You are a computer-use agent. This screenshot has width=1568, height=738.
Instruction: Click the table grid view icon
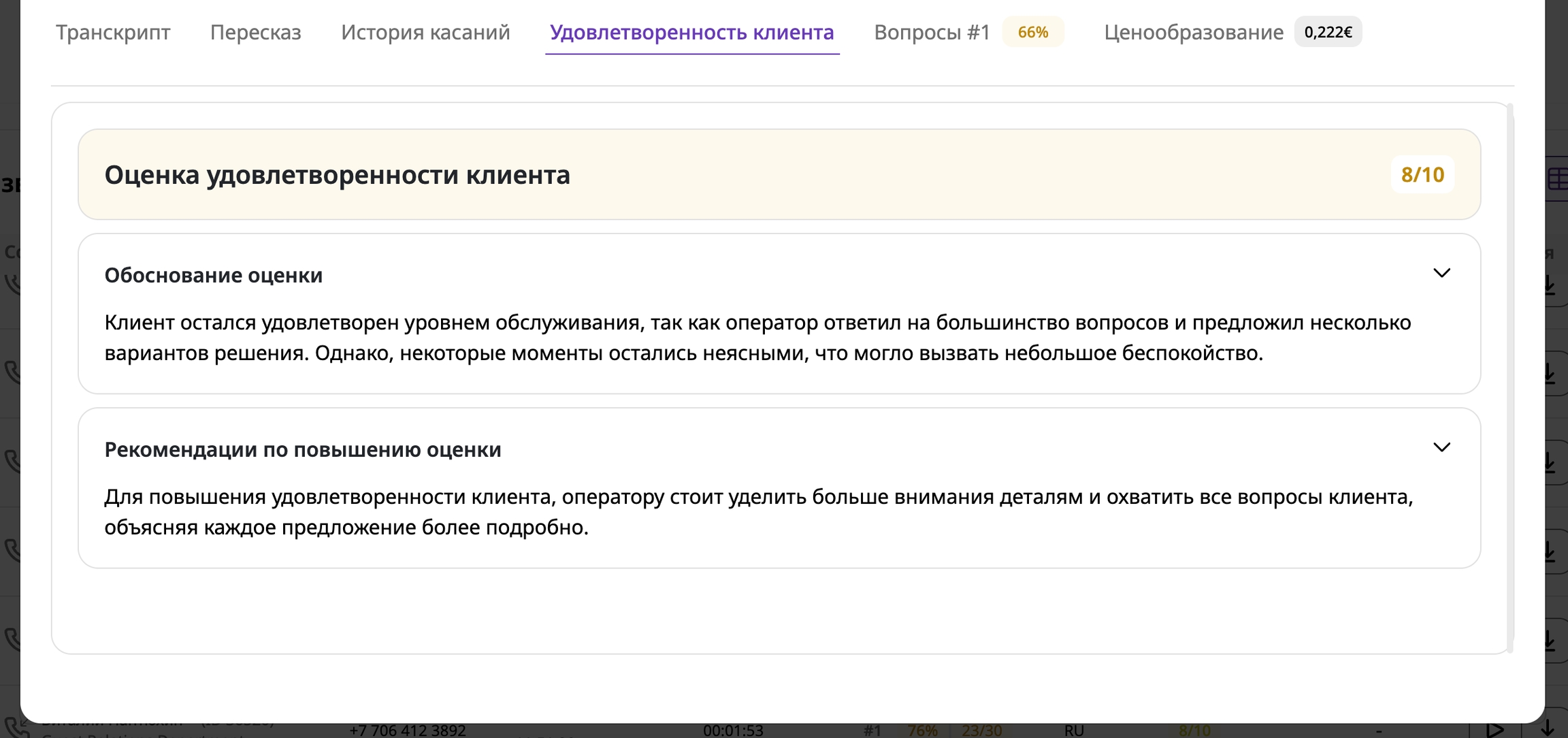1558,179
